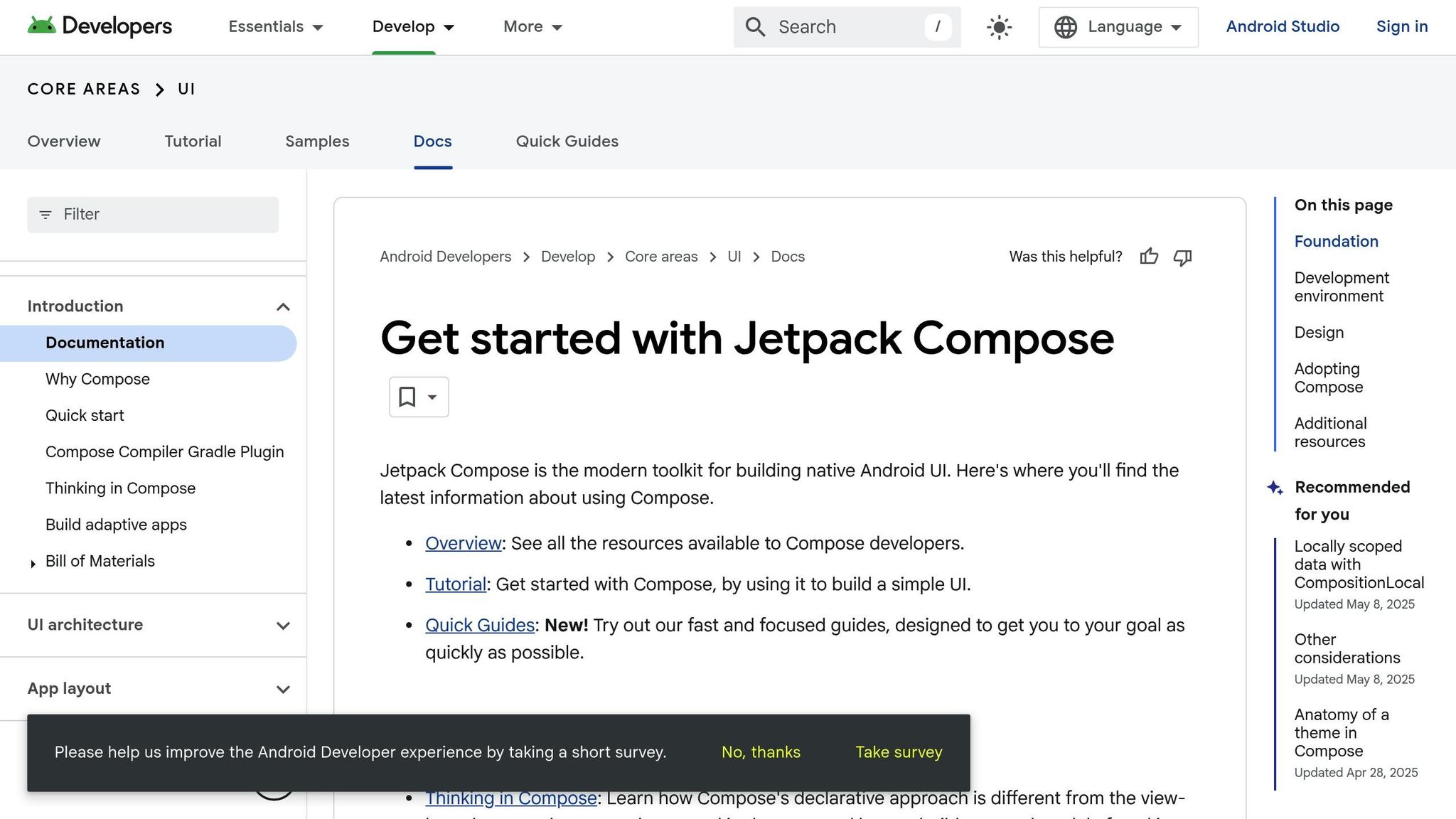Screen dimensions: 1456x819
Task: Open Why Compose in sidebar
Action: click(x=97, y=379)
